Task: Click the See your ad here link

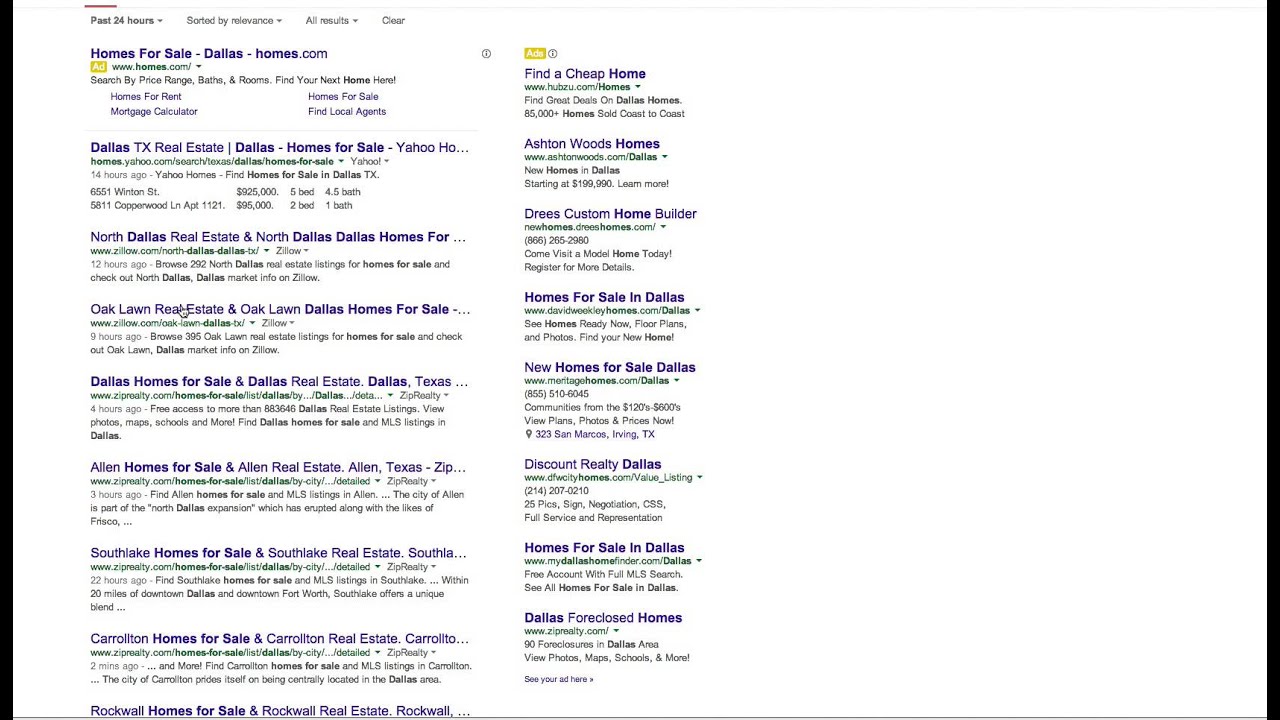Action: coord(559,679)
